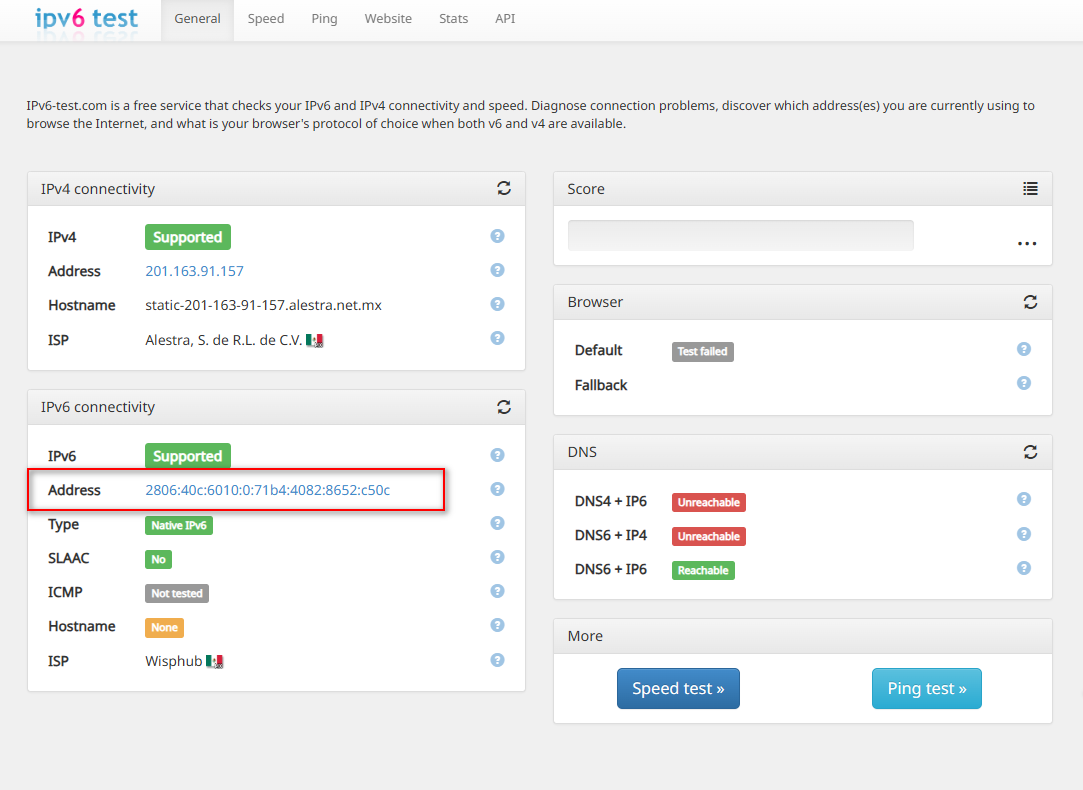Click help icon for DNS4 + IP6
The width and height of the screenshot is (1083, 790).
pos(1023,499)
